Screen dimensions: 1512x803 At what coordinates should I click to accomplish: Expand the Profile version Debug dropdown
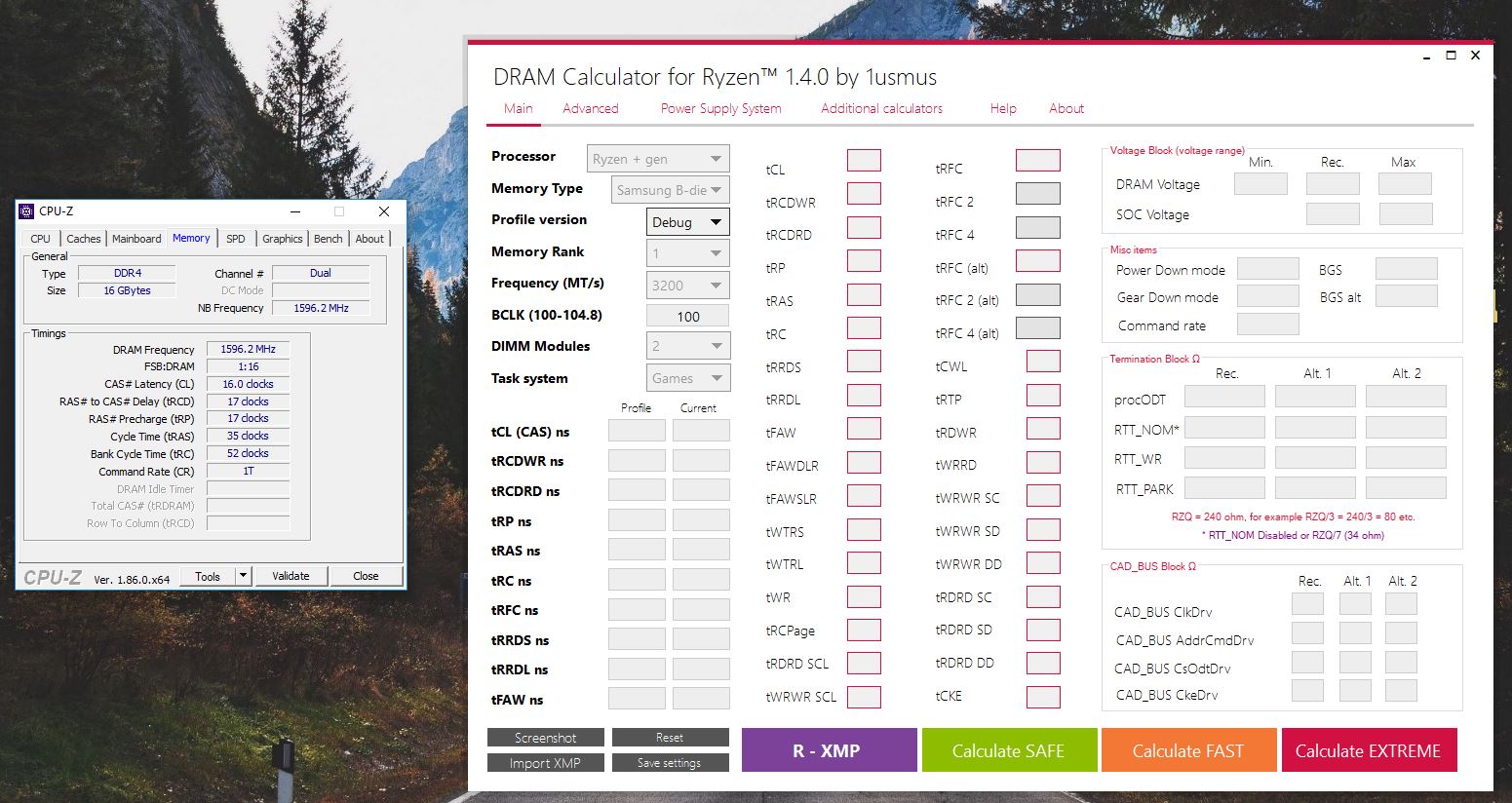[x=687, y=222]
